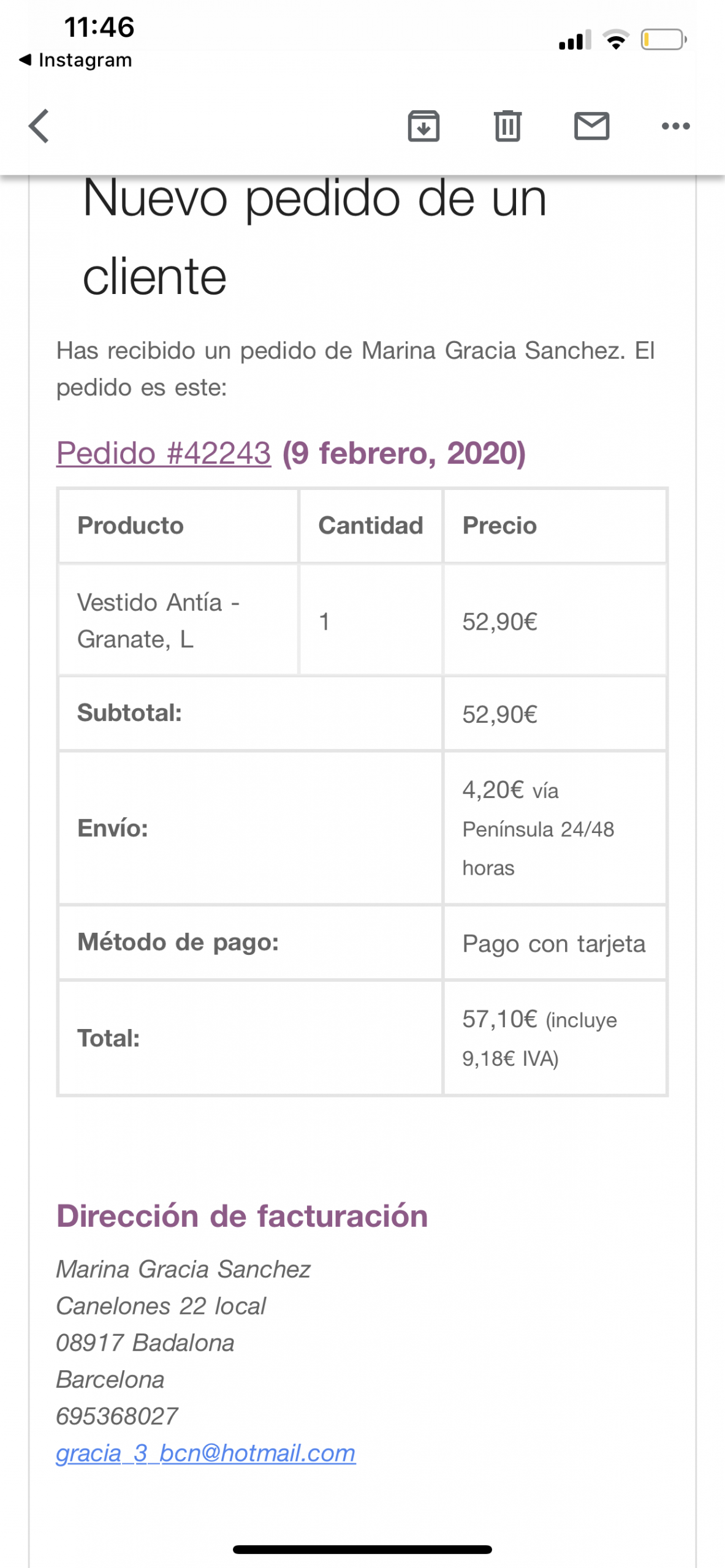Tap the Wi-Fi status icon
The image size is (725, 1568).
(x=616, y=40)
